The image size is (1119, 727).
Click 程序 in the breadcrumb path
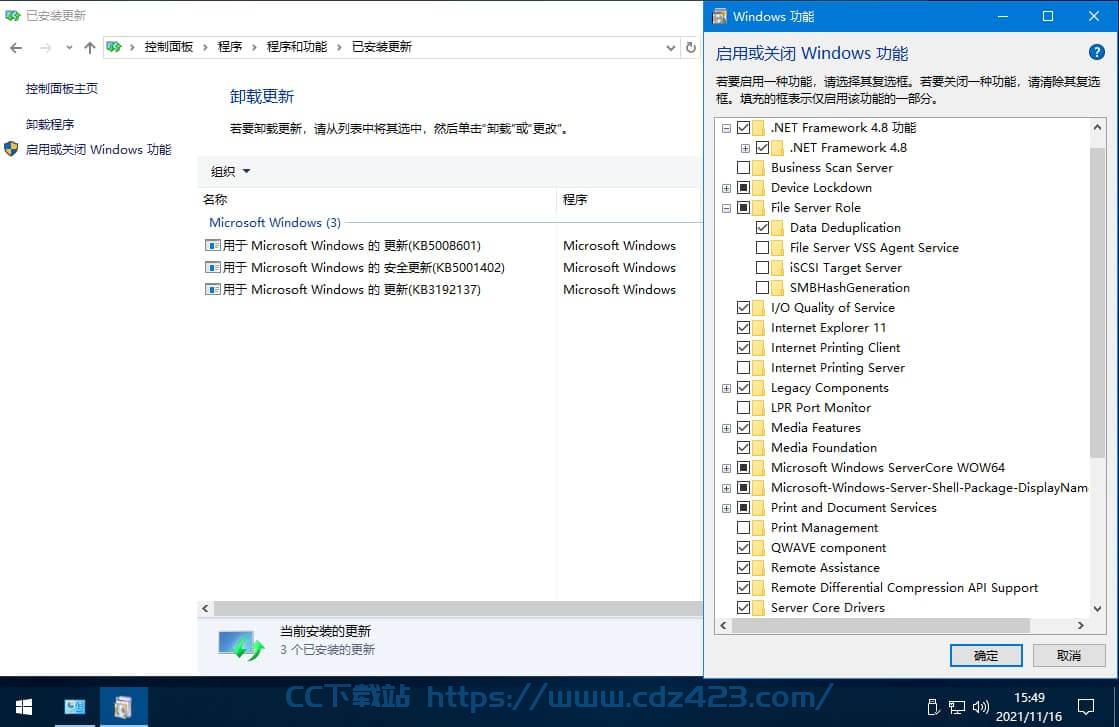click(x=229, y=47)
